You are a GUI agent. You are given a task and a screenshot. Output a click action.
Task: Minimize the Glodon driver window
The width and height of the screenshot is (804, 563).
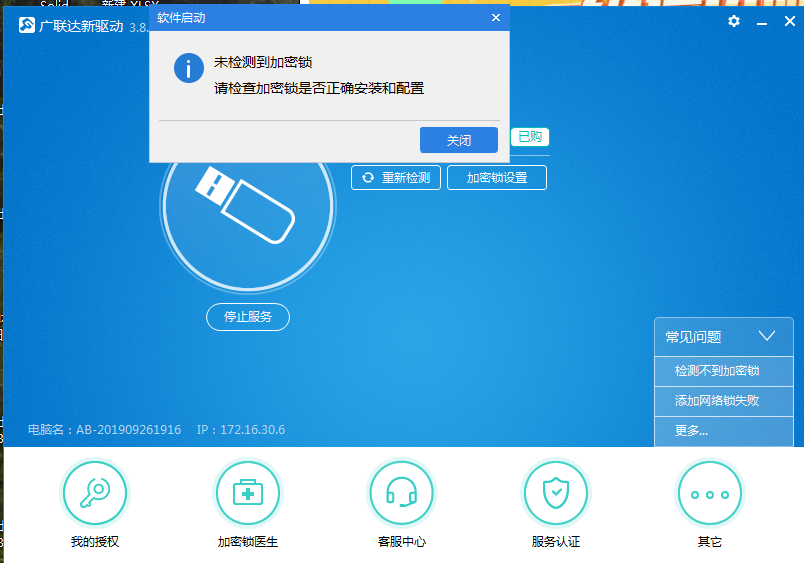click(762, 22)
